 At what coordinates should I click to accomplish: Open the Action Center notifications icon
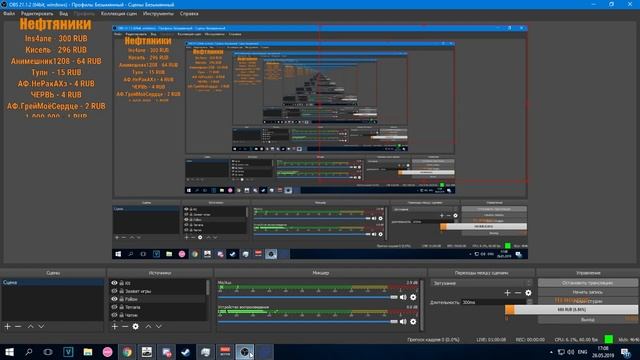[x=626, y=352]
